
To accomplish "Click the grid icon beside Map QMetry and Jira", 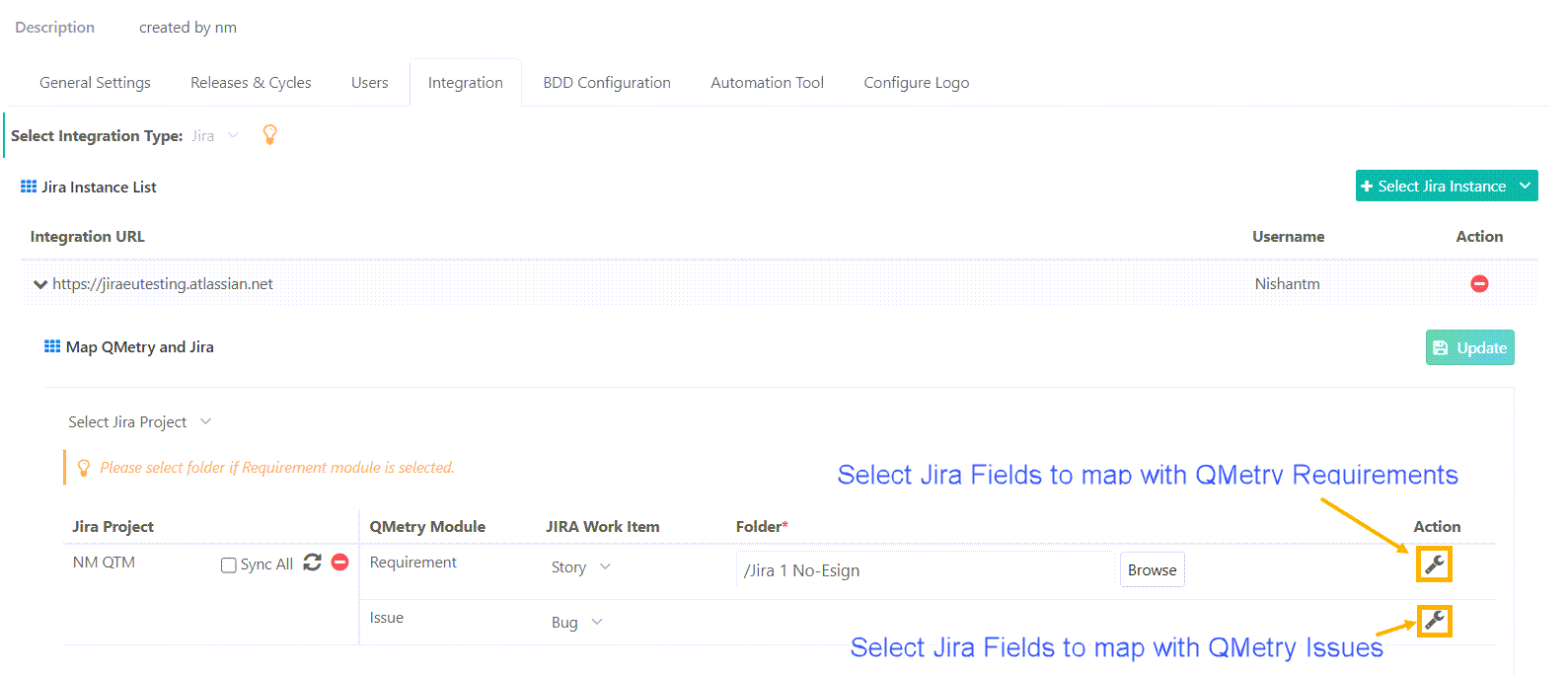I will point(50,346).
